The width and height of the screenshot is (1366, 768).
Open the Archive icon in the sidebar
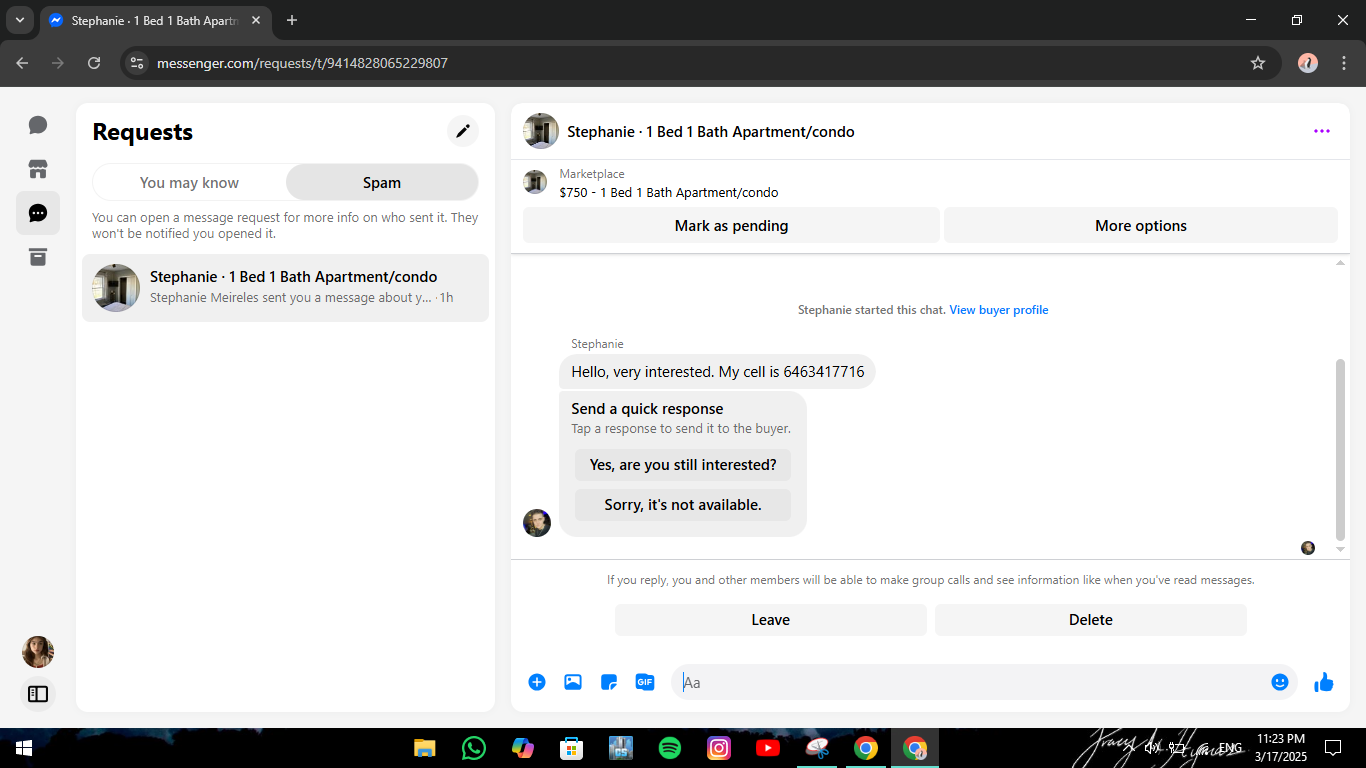[x=38, y=257]
